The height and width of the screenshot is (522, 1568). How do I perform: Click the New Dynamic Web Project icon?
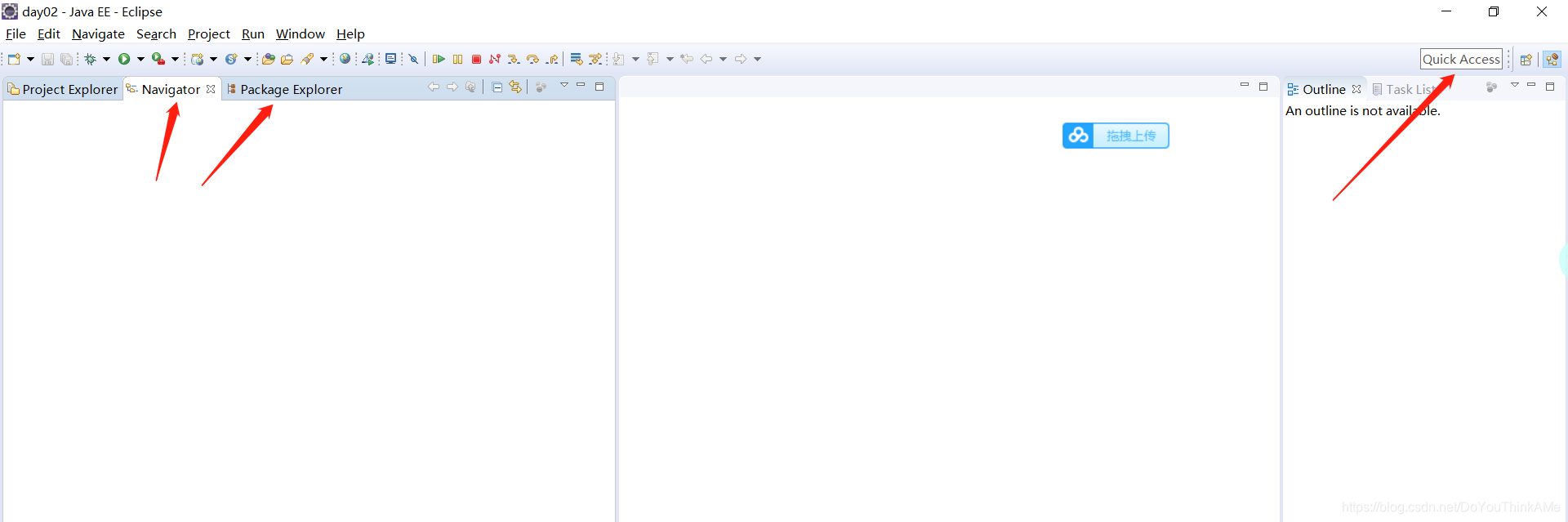pos(197,59)
